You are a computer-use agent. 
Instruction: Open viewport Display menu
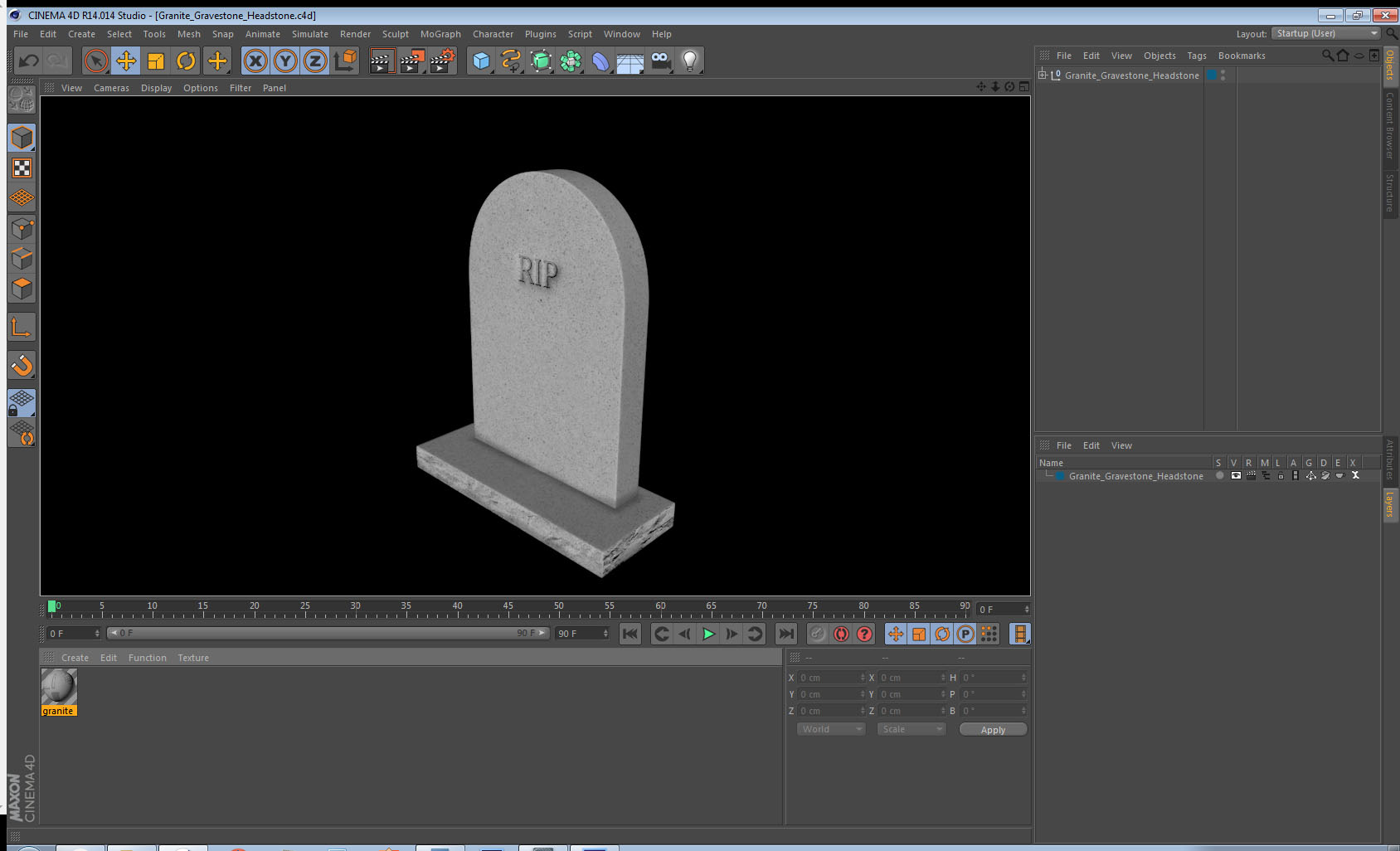[156, 88]
